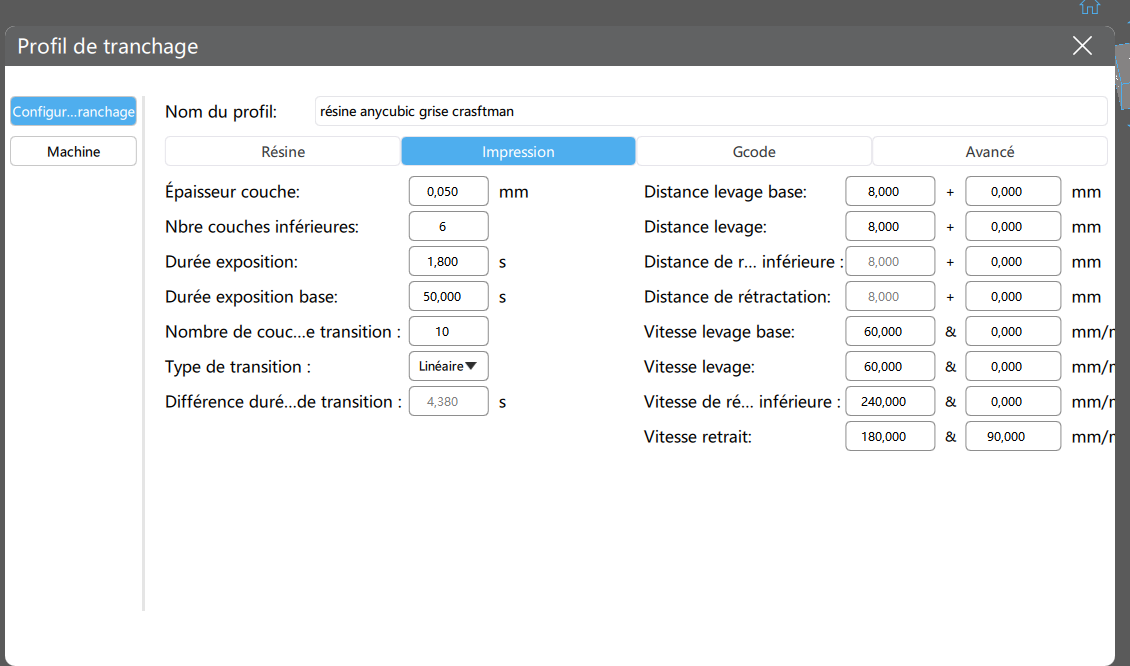Select the Avancé tab
This screenshot has height=666, width=1130.
click(989, 151)
